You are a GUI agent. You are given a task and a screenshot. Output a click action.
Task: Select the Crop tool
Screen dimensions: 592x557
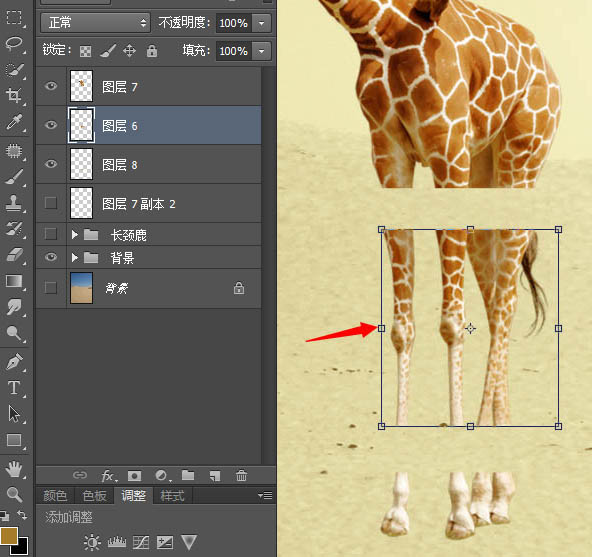click(14, 96)
